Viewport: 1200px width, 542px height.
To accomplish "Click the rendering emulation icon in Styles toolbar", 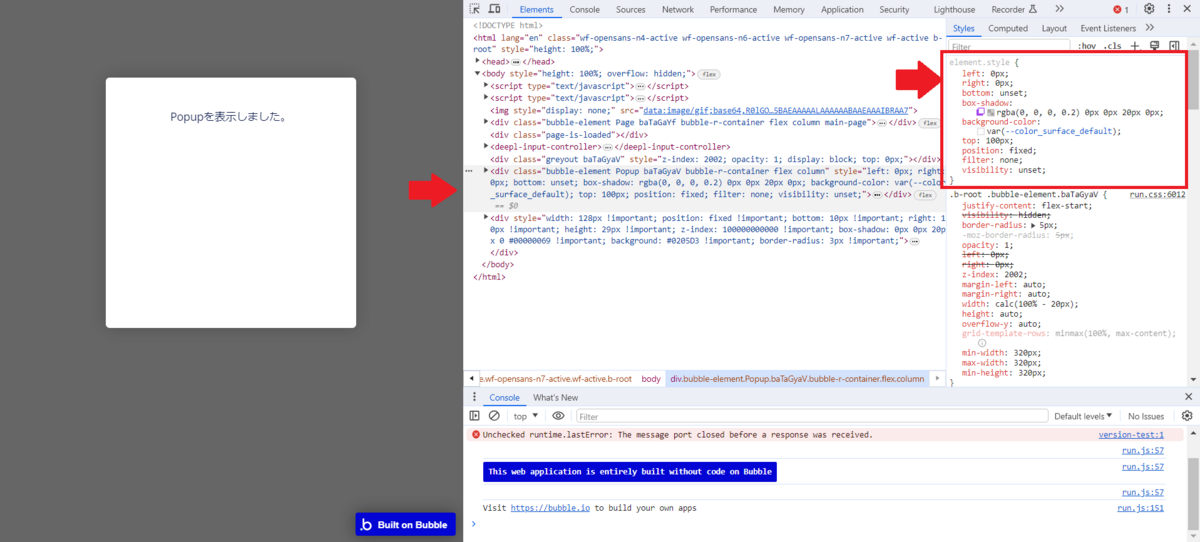I will point(1155,46).
